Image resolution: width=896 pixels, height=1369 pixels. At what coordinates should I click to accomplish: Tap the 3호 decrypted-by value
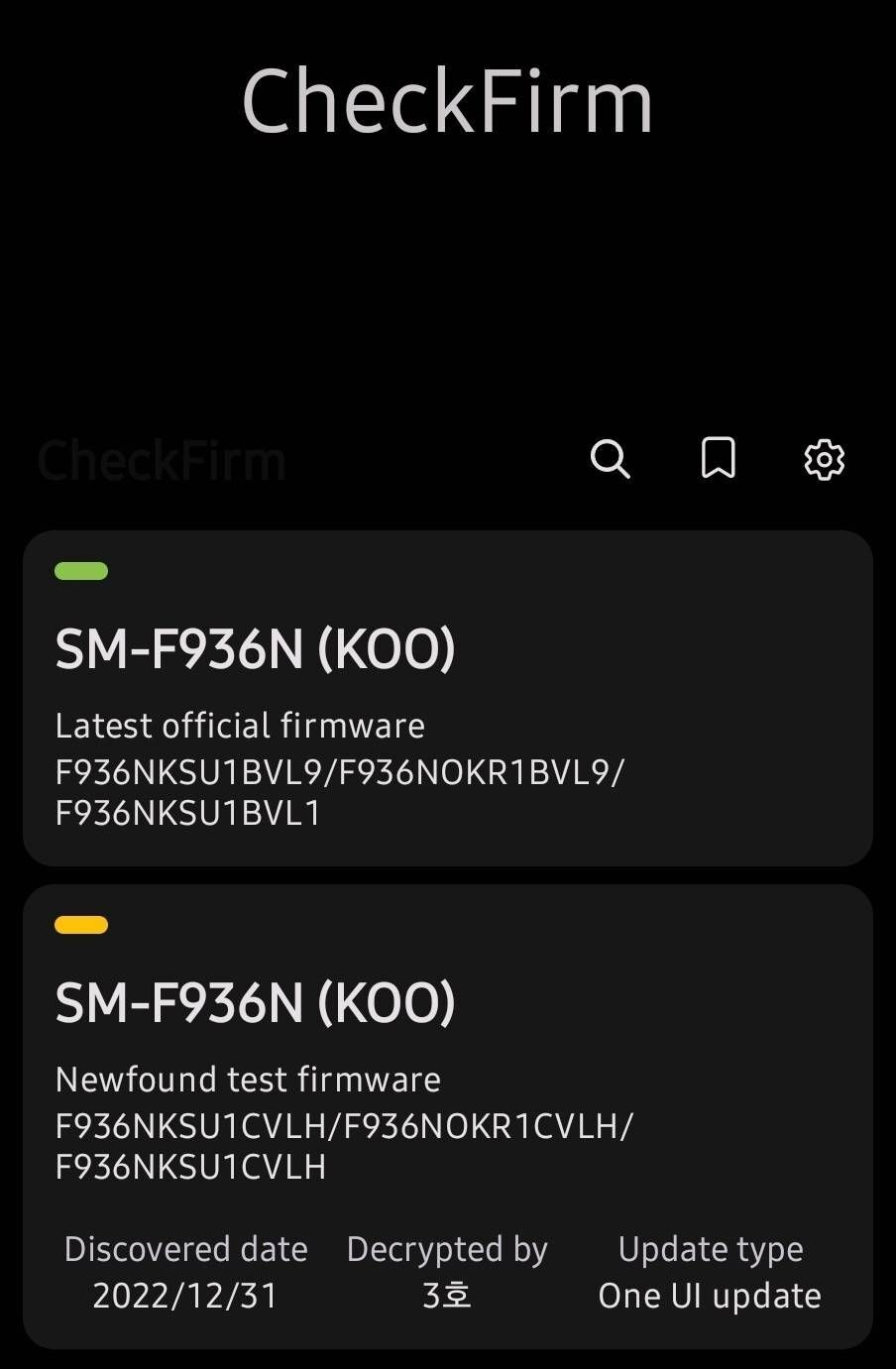[x=447, y=1296]
